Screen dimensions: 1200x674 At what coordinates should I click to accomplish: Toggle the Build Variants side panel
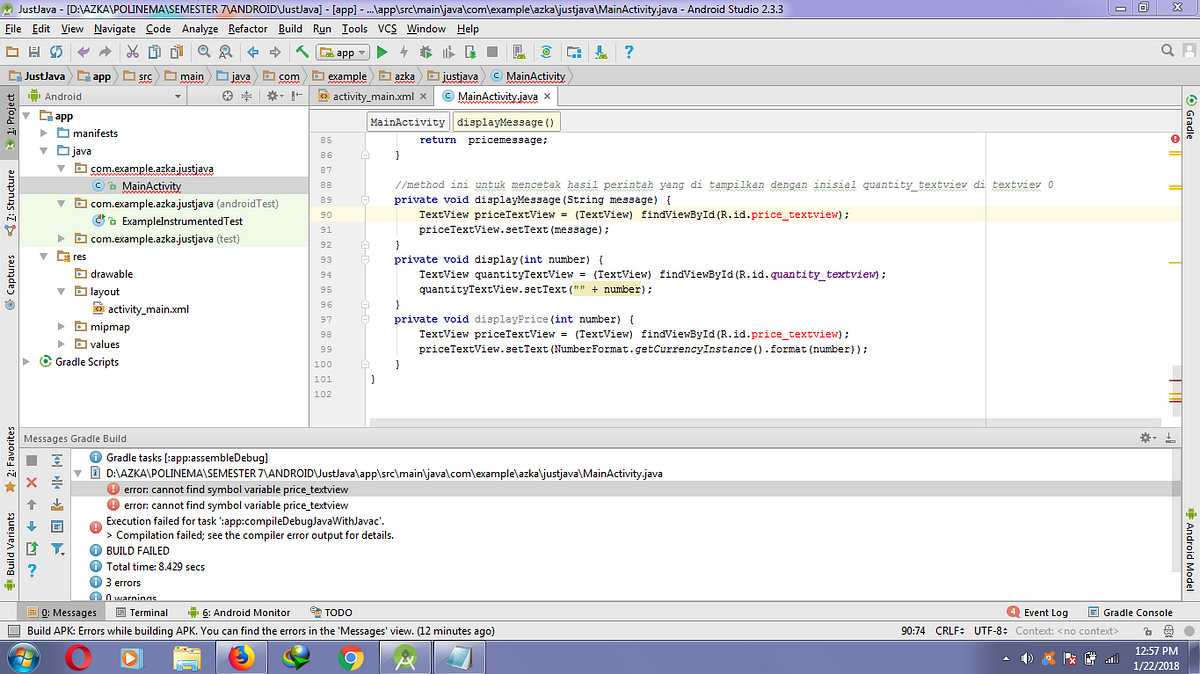tap(10, 547)
